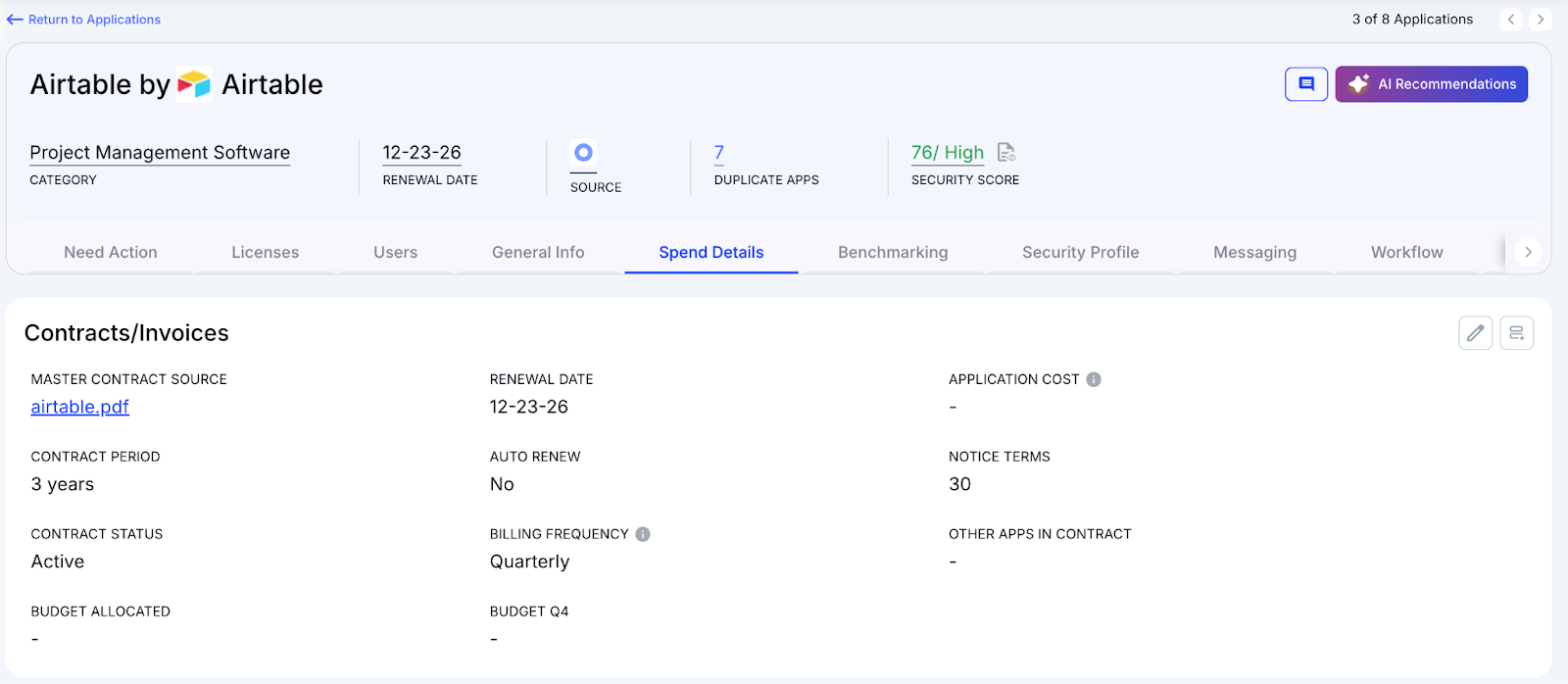The height and width of the screenshot is (684, 1568).
Task: Click the Contracts/Invoices renewal date value
Action: click(x=529, y=407)
